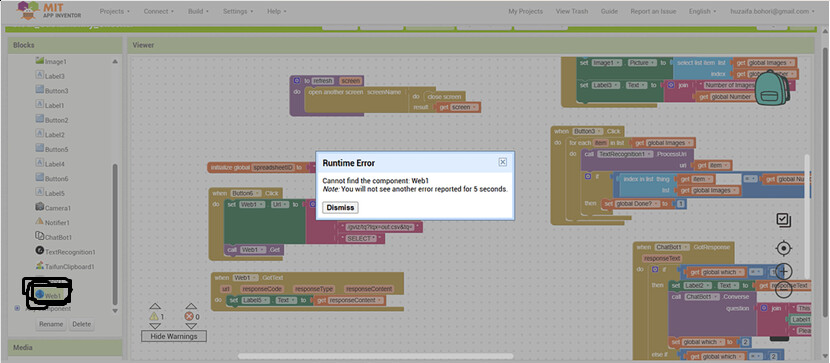
Task: Zoom in with the plus icon
Action: pos(783,272)
